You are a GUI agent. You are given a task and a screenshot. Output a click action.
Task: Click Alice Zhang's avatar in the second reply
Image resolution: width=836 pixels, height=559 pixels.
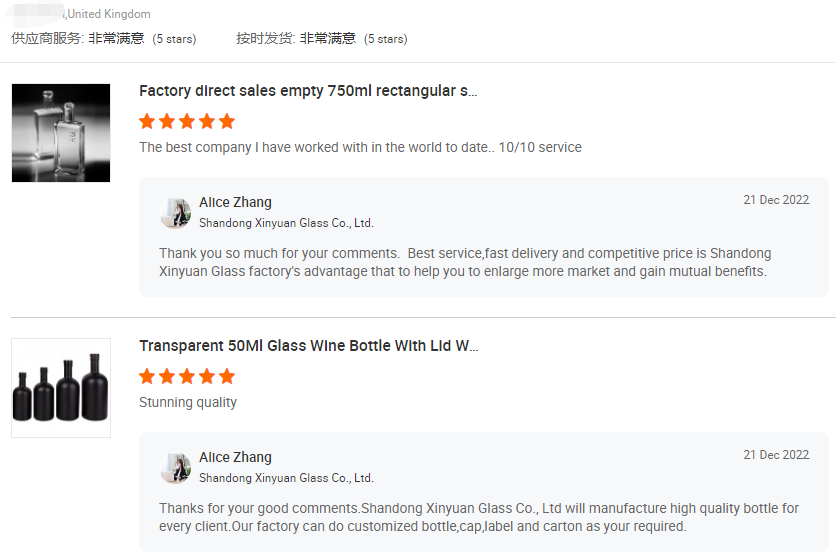point(176,467)
